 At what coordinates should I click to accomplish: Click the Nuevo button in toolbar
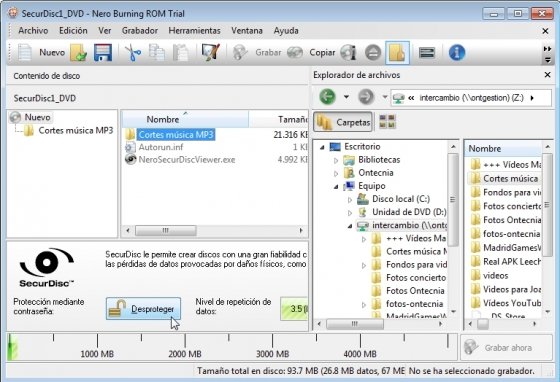click(52, 52)
